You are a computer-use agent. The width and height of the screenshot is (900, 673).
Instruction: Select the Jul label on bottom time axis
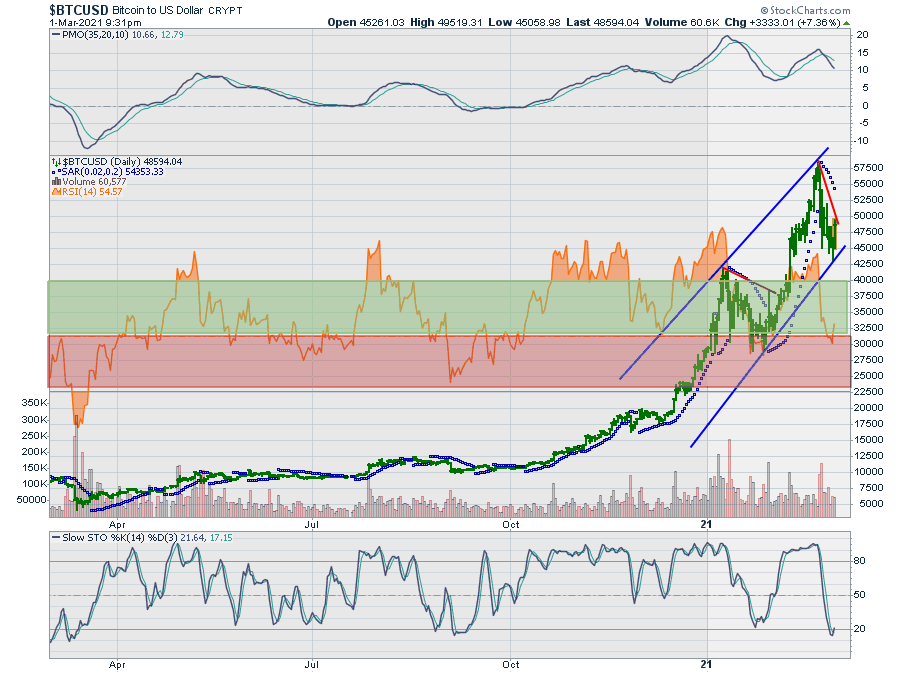(312, 663)
